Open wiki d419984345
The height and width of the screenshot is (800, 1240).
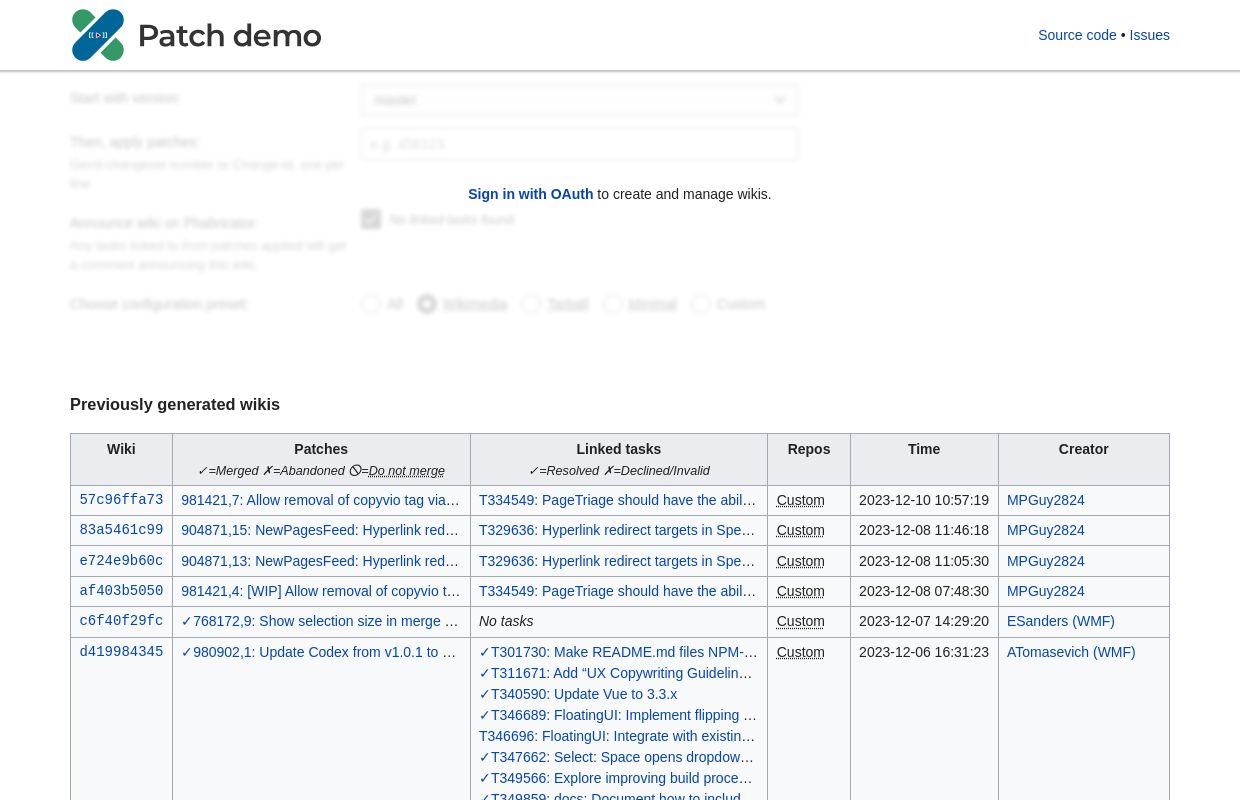pyautogui.click(x=121, y=652)
